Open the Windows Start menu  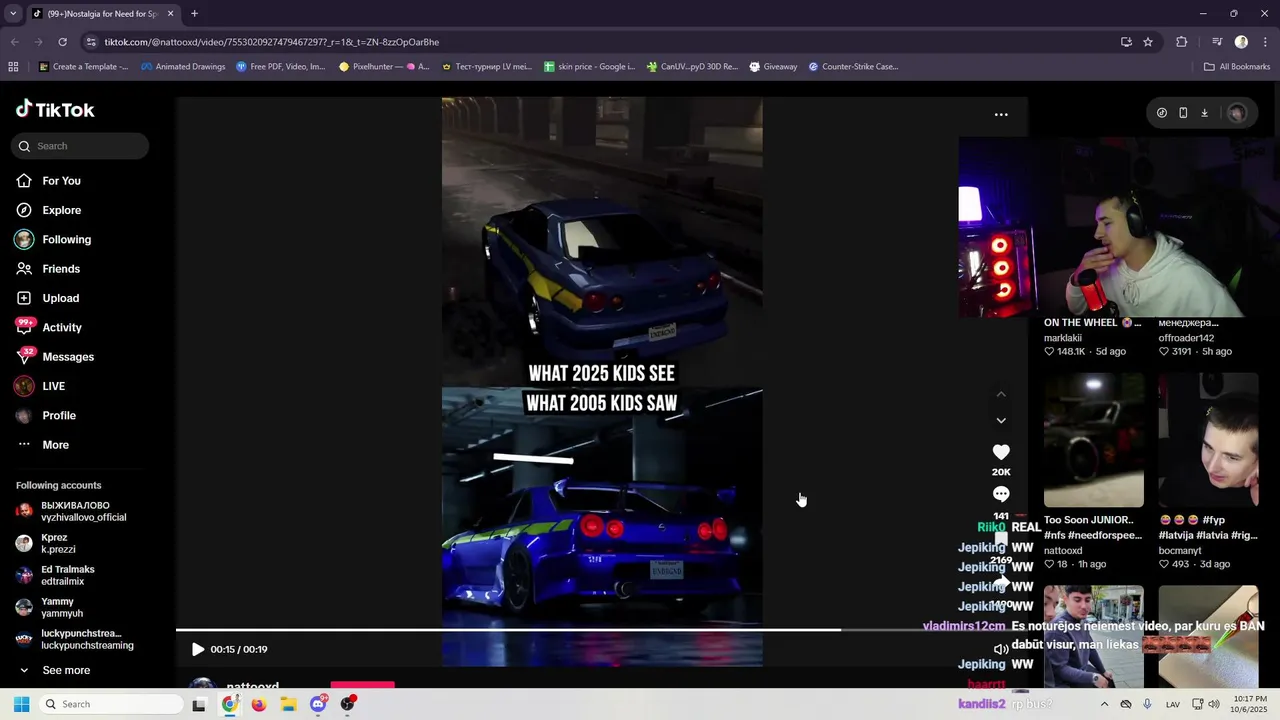[x=21, y=704]
